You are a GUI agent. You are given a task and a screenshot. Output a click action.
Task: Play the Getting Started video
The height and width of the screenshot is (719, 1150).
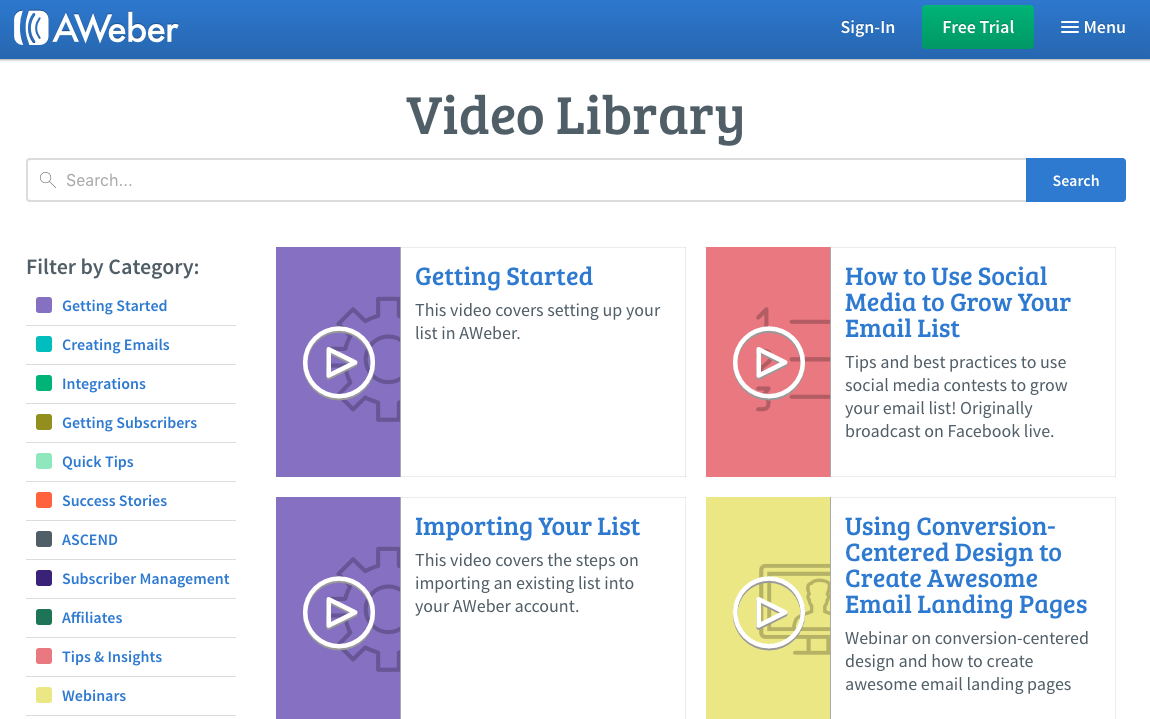pos(339,362)
